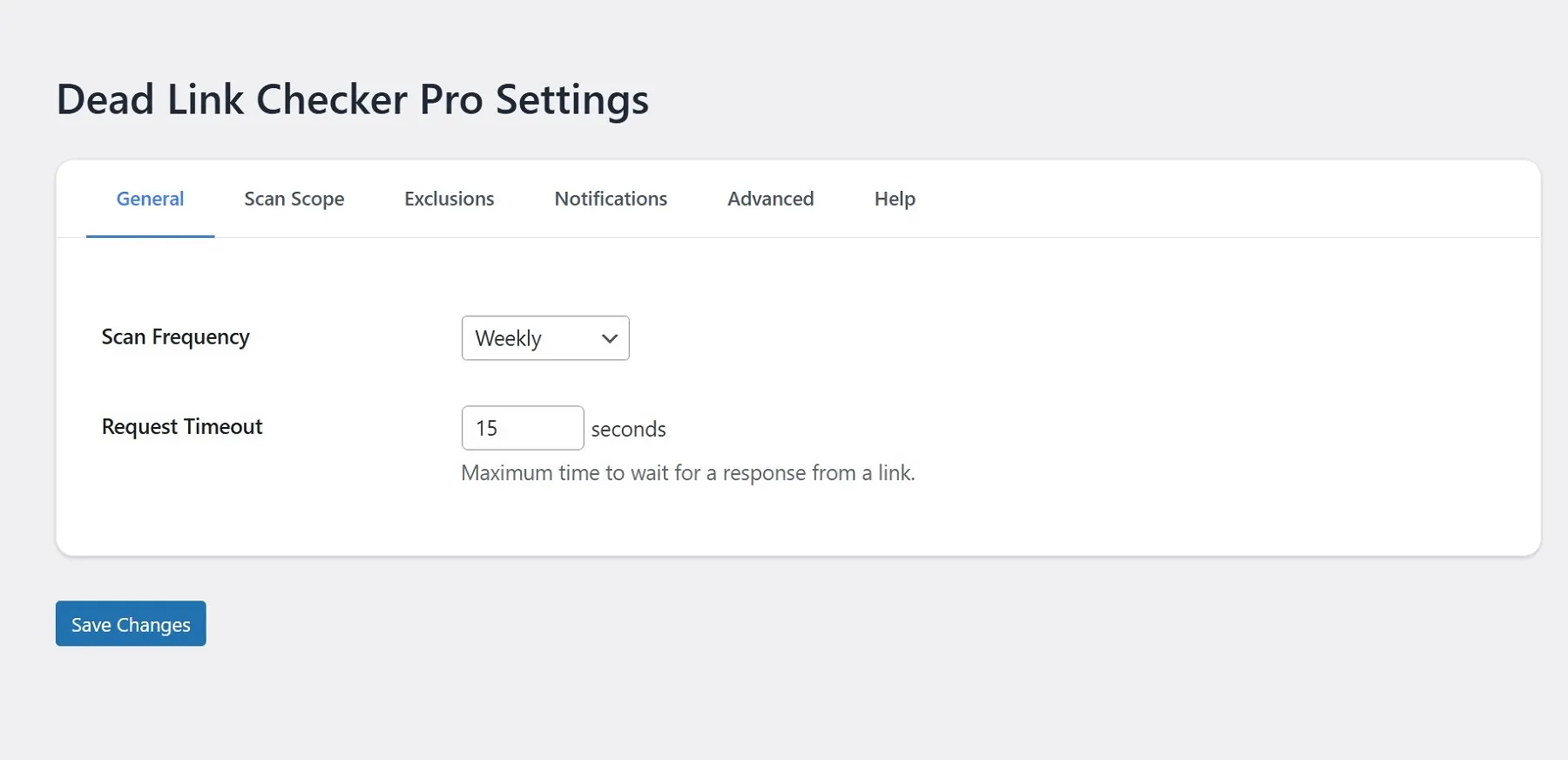The height and width of the screenshot is (760, 1568).
Task: Click the Request Timeout label
Action: coord(181,427)
